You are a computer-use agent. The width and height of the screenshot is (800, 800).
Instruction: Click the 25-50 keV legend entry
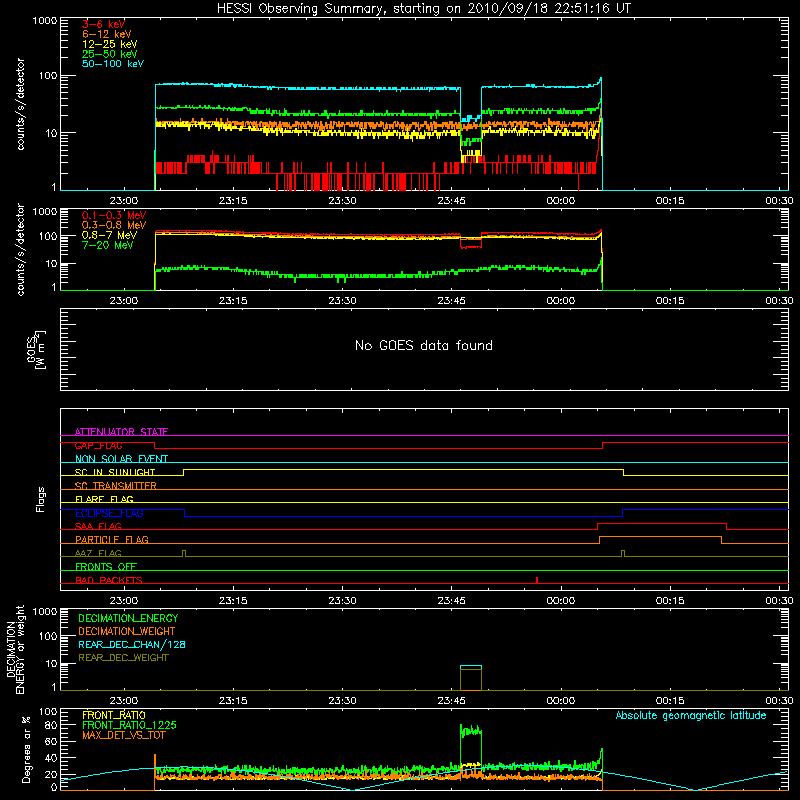click(x=110, y=54)
